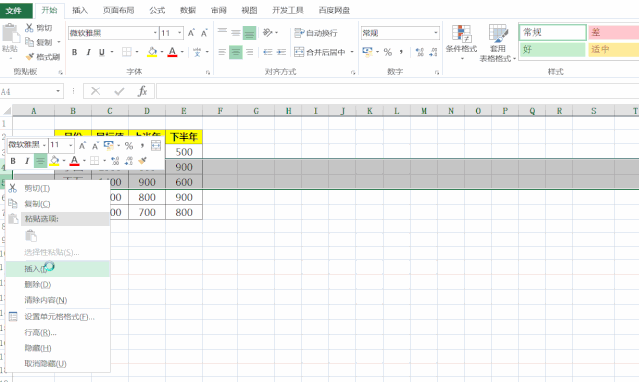Viewport: 639px width, 382px height.
Task: Toggle Underline in the ribbon
Action: tap(101, 52)
